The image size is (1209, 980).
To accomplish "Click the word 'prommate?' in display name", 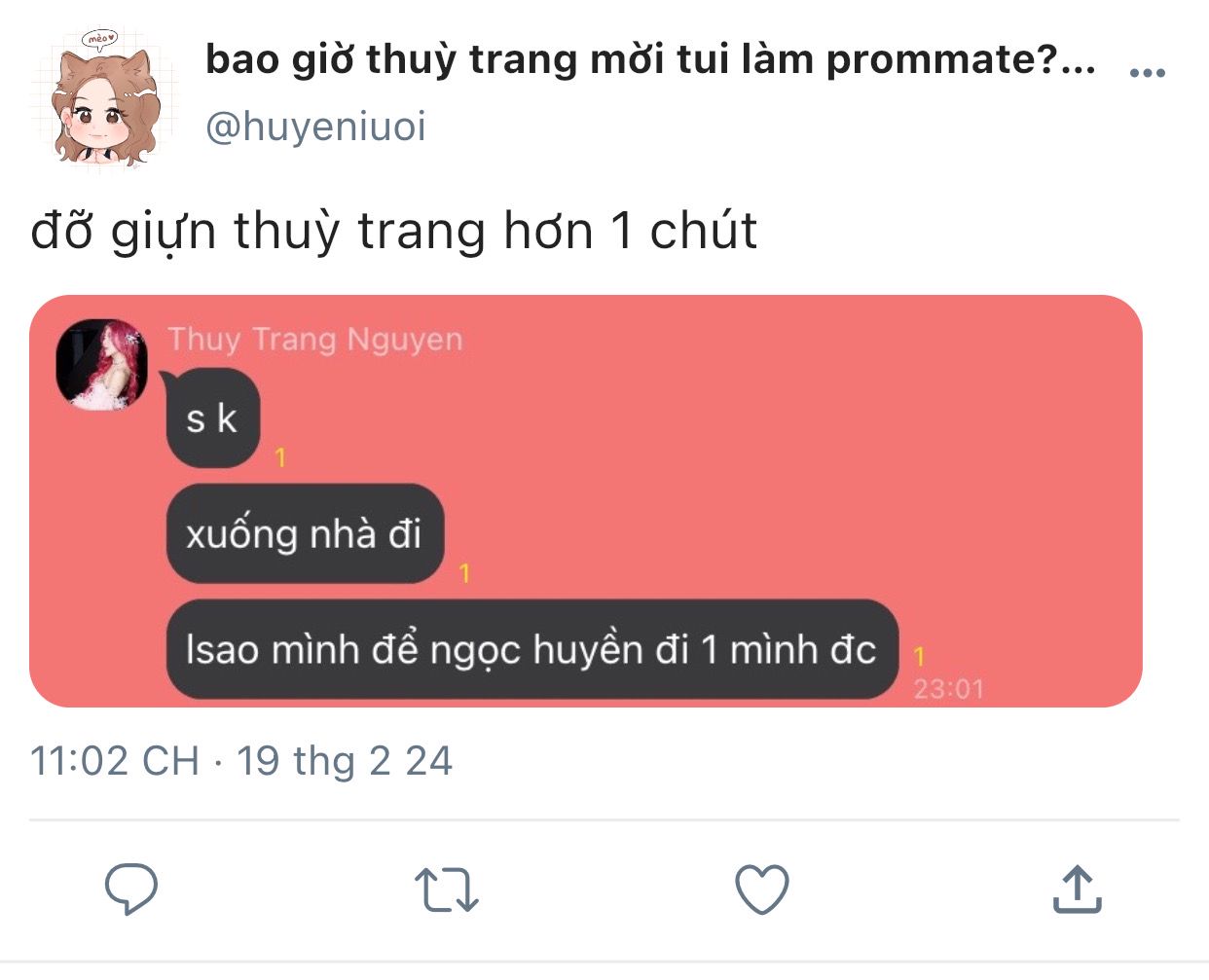I will (941, 60).
